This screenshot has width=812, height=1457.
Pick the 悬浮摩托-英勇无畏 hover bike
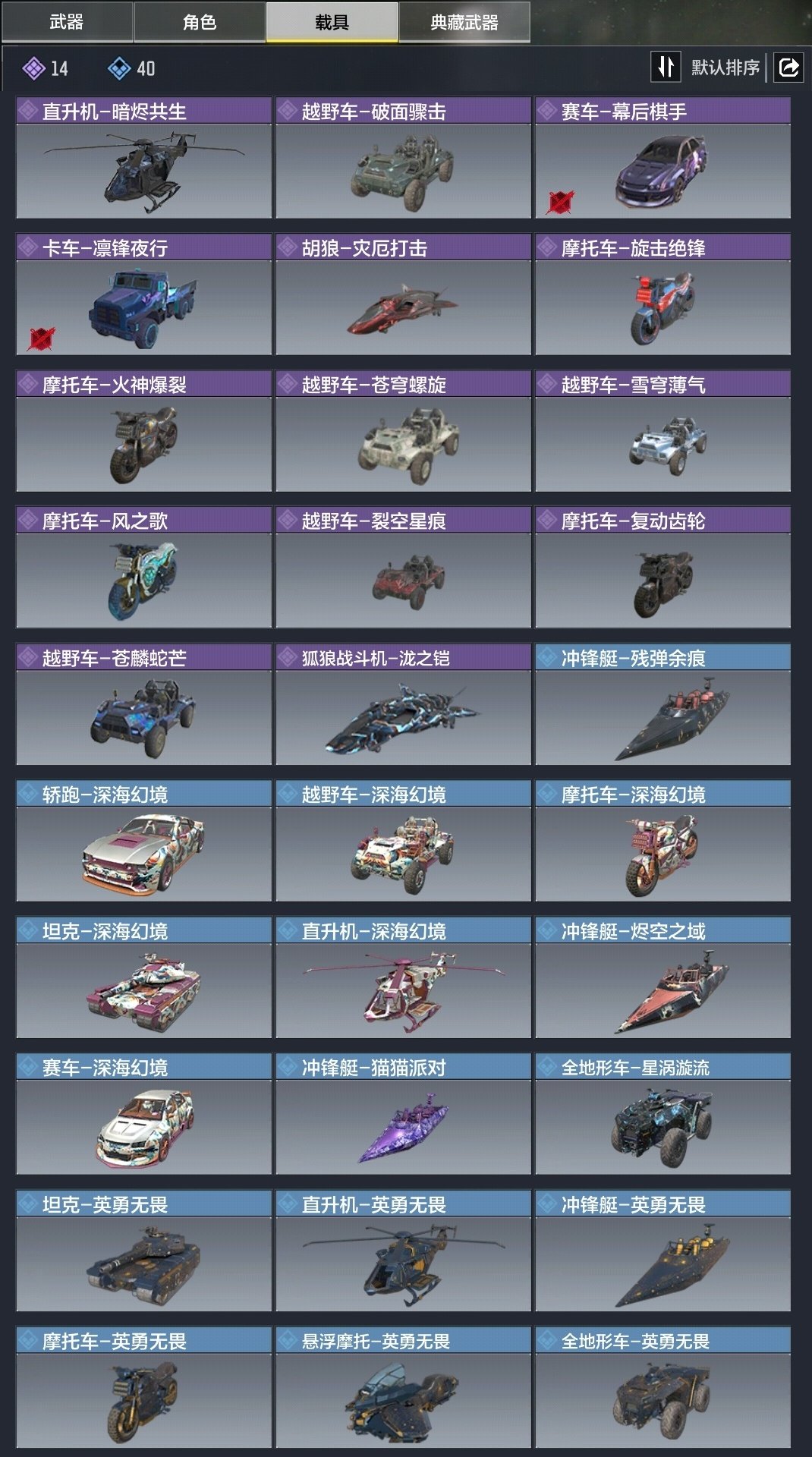pyautogui.click(x=403, y=1400)
